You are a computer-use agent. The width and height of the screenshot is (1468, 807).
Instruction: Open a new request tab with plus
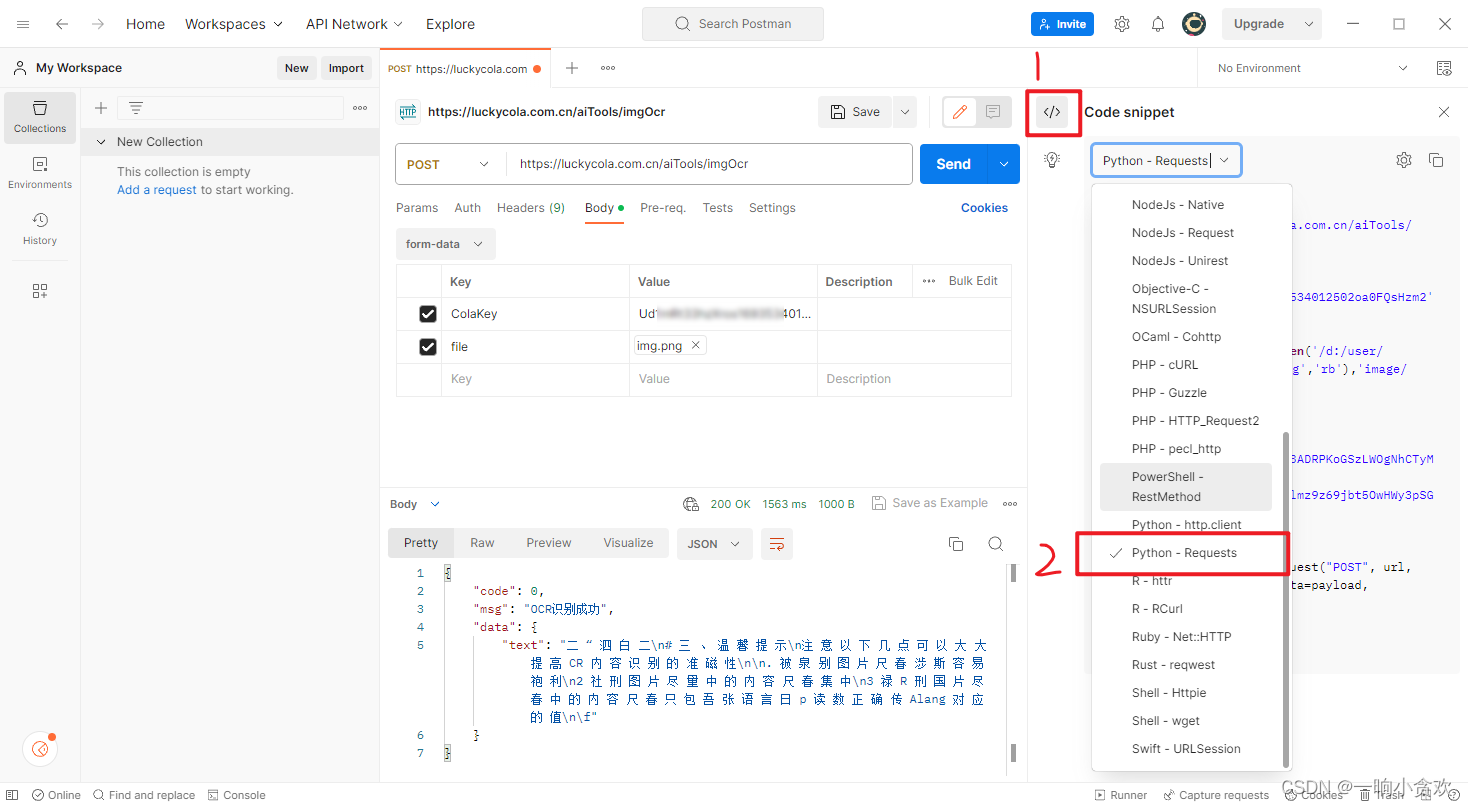click(x=572, y=68)
